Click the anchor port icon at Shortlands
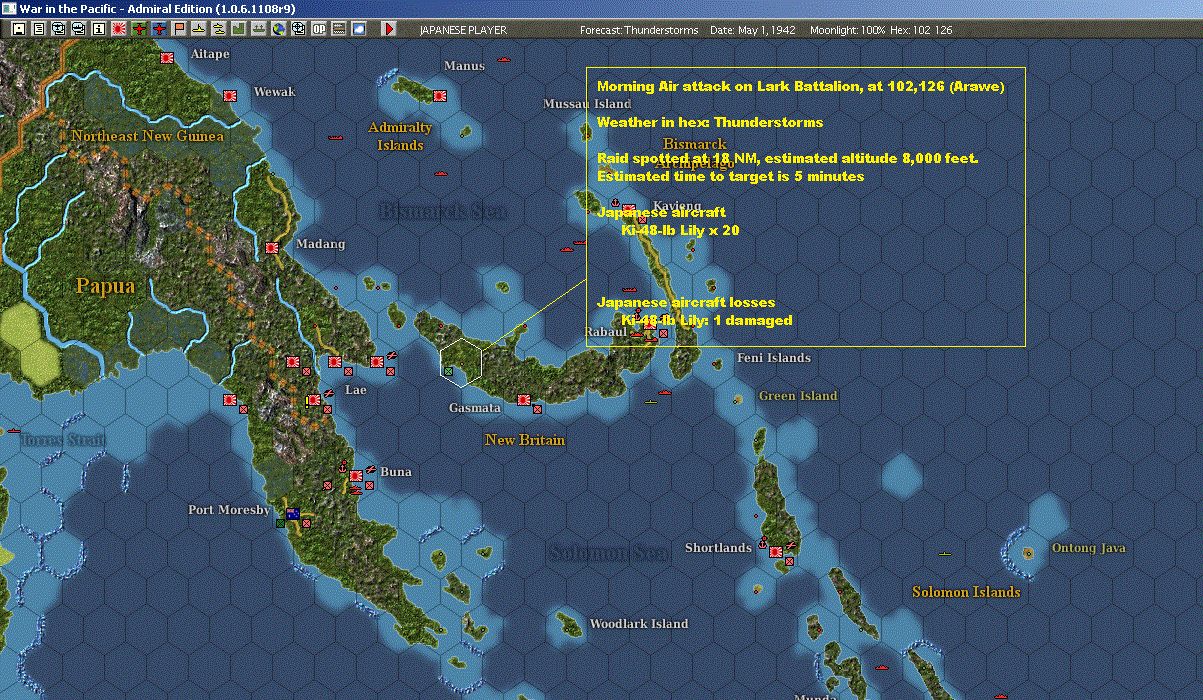This screenshot has width=1203, height=700. coord(763,545)
